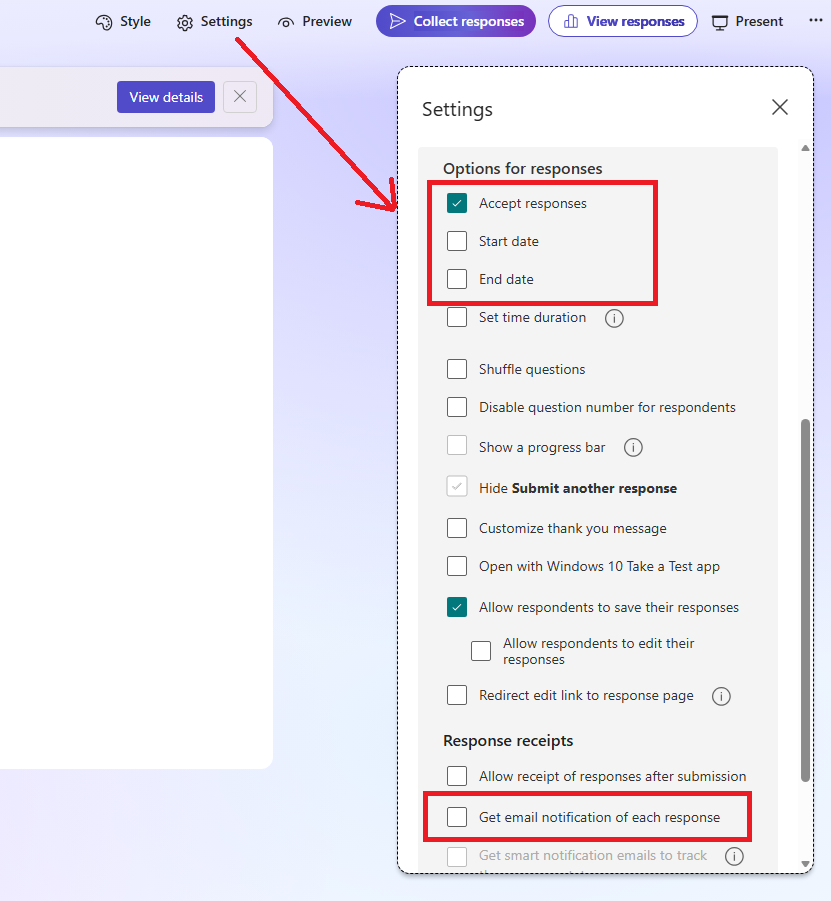Enable Set time duration checkbox
The height and width of the screenshot is (901, 831).
tap(457, 317)
